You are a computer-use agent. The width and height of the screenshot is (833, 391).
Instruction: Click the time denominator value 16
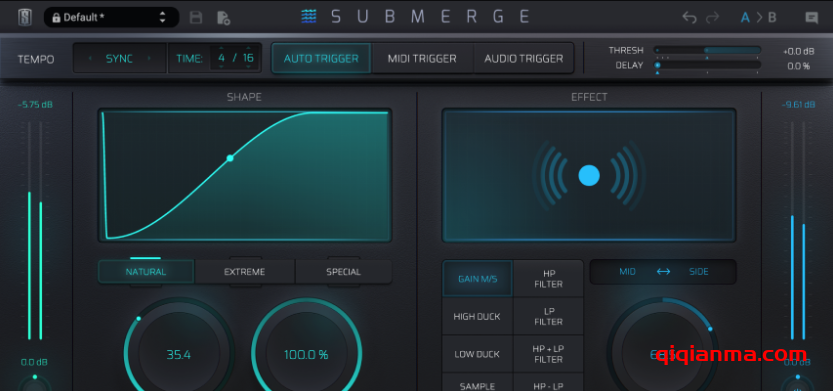coord(248,58)
